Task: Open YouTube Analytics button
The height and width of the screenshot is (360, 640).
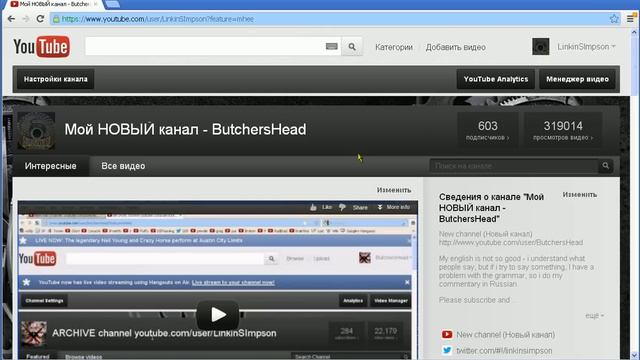Action: coord(496,79)
